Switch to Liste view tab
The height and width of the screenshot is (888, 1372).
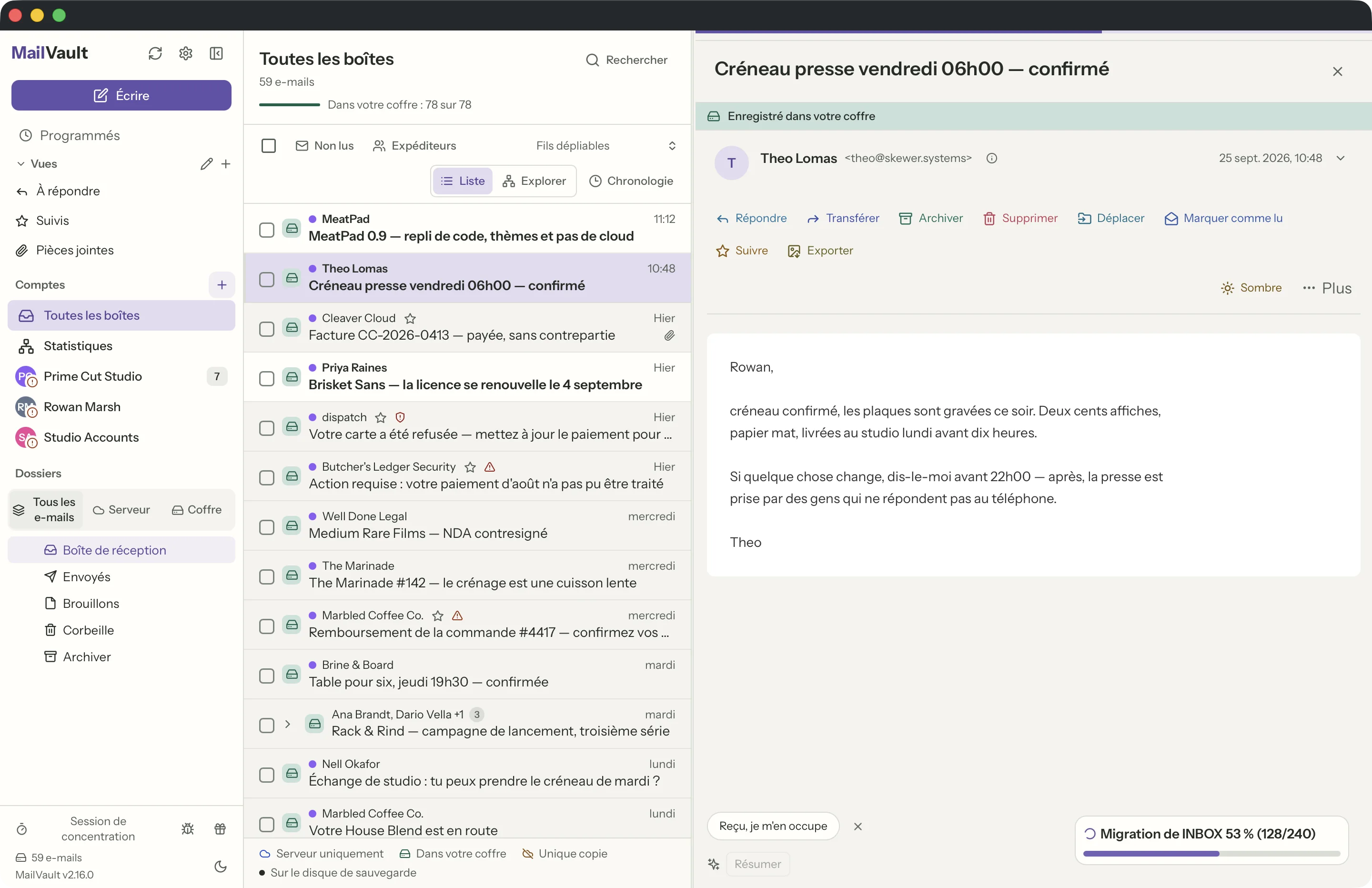click(x=463, y=181)
